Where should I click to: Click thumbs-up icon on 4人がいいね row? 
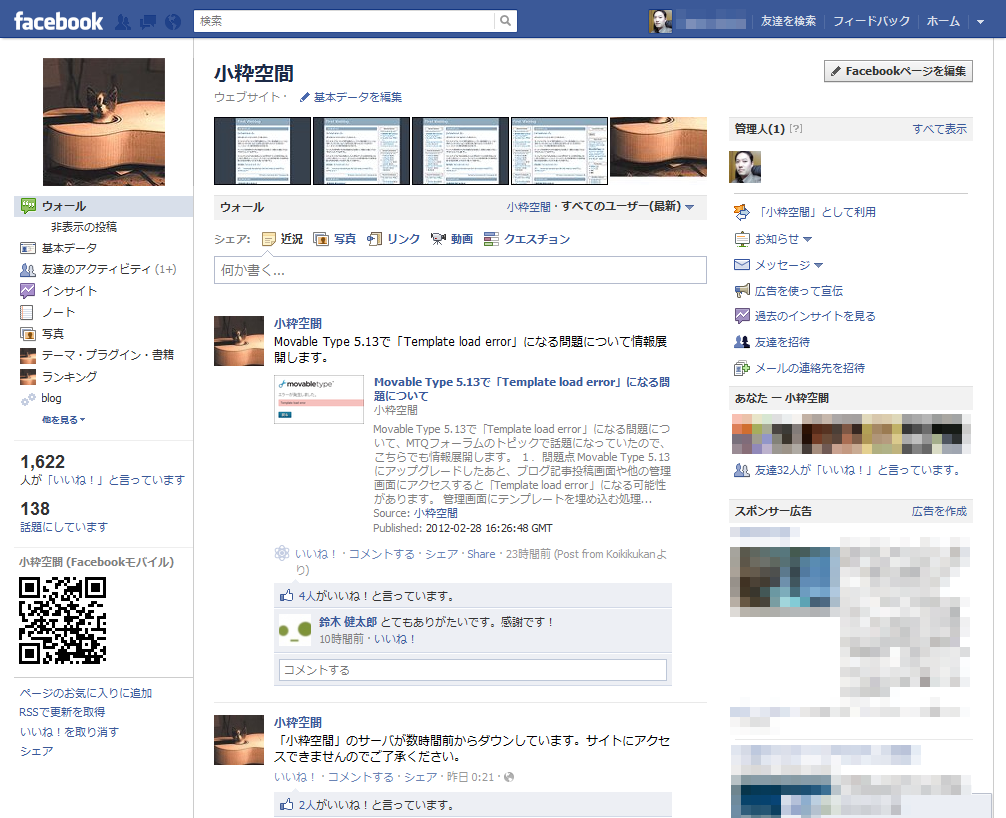(x=287, y=596)
